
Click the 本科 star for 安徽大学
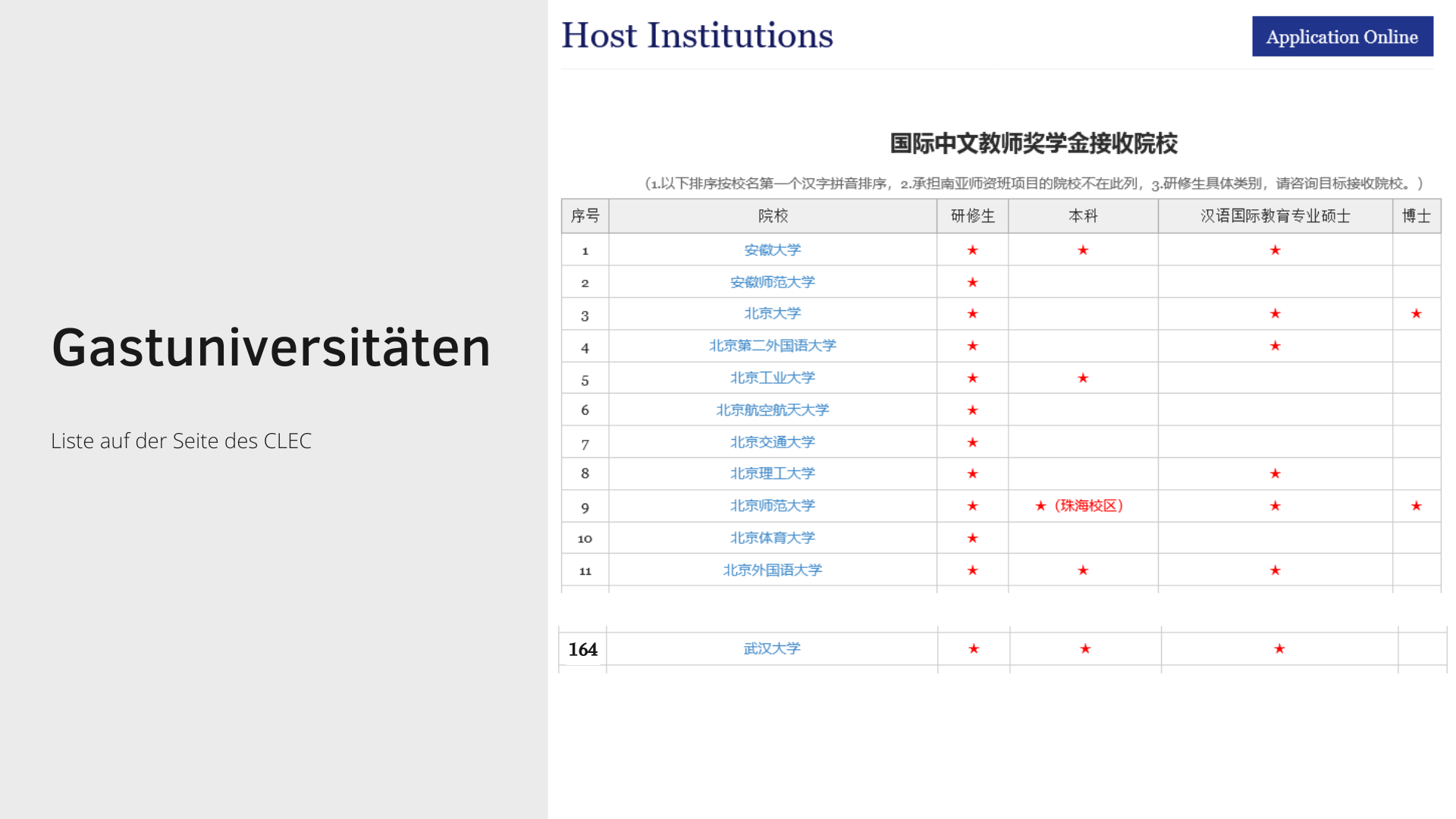click(x=1083, y=250)
